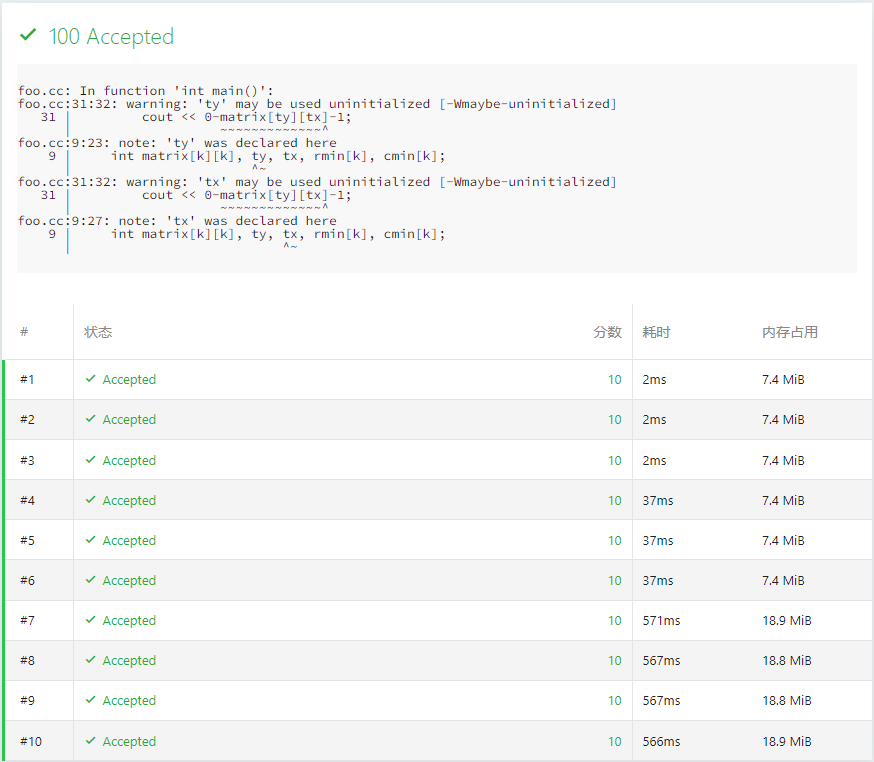The height and width of the screenshot is (762, 874).
Task: Open the Accepted link for test case #6
Action: point(129,581)
